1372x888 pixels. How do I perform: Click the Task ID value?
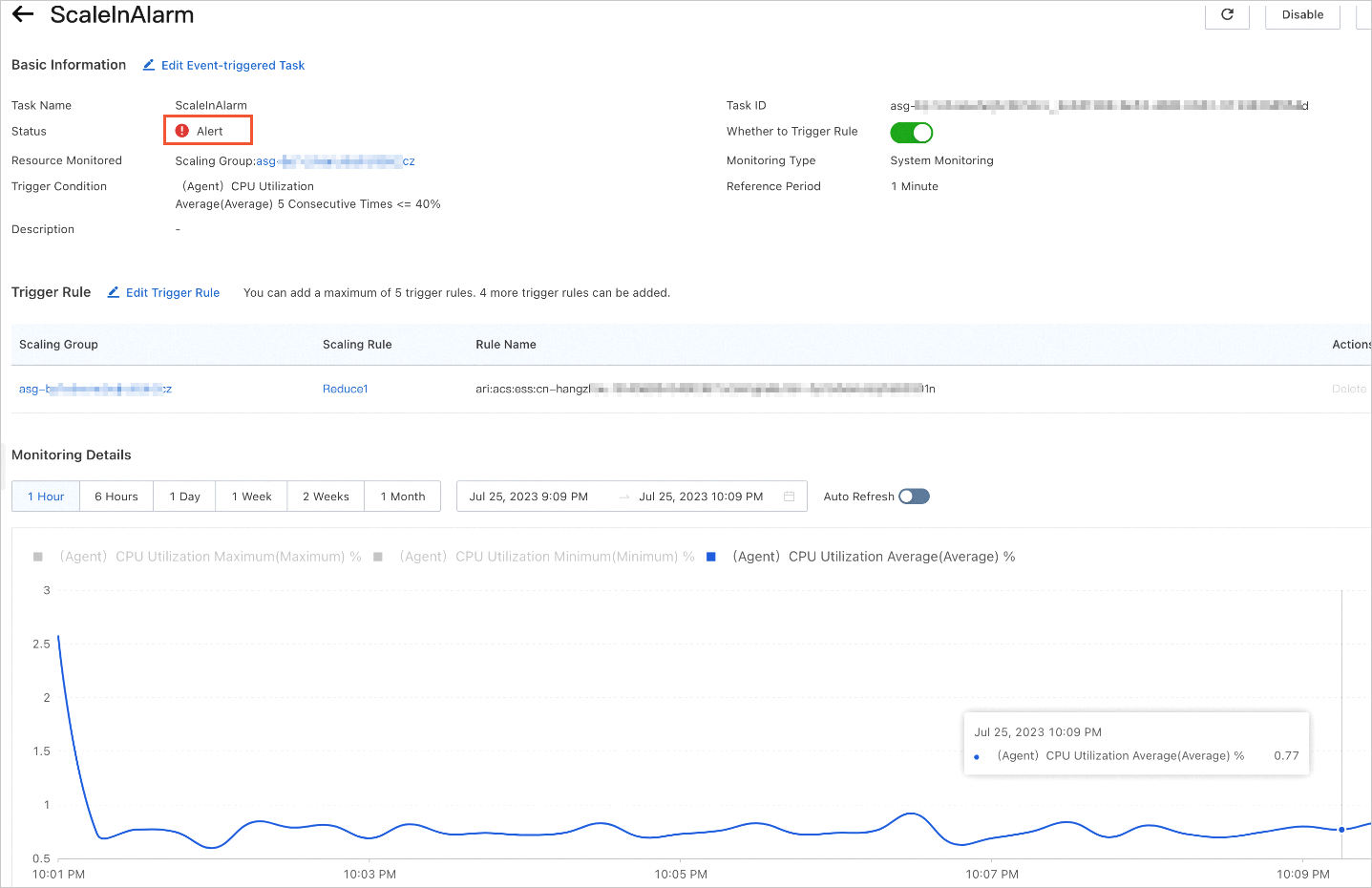click(x=1099, y=105)
